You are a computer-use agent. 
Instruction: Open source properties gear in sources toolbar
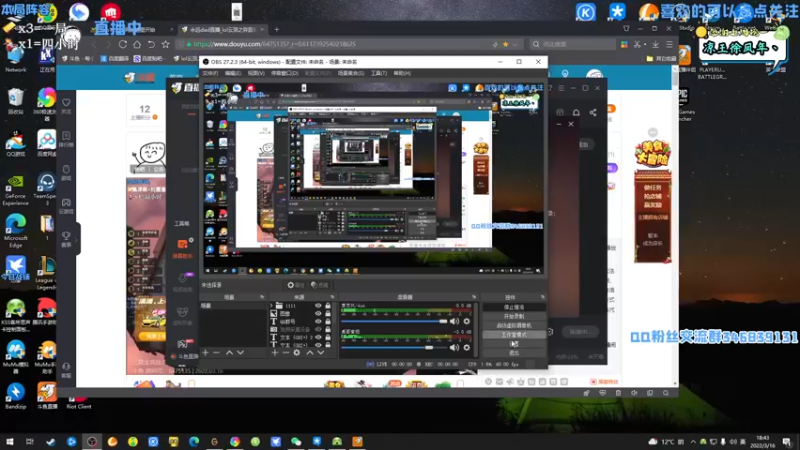[297, 353]
